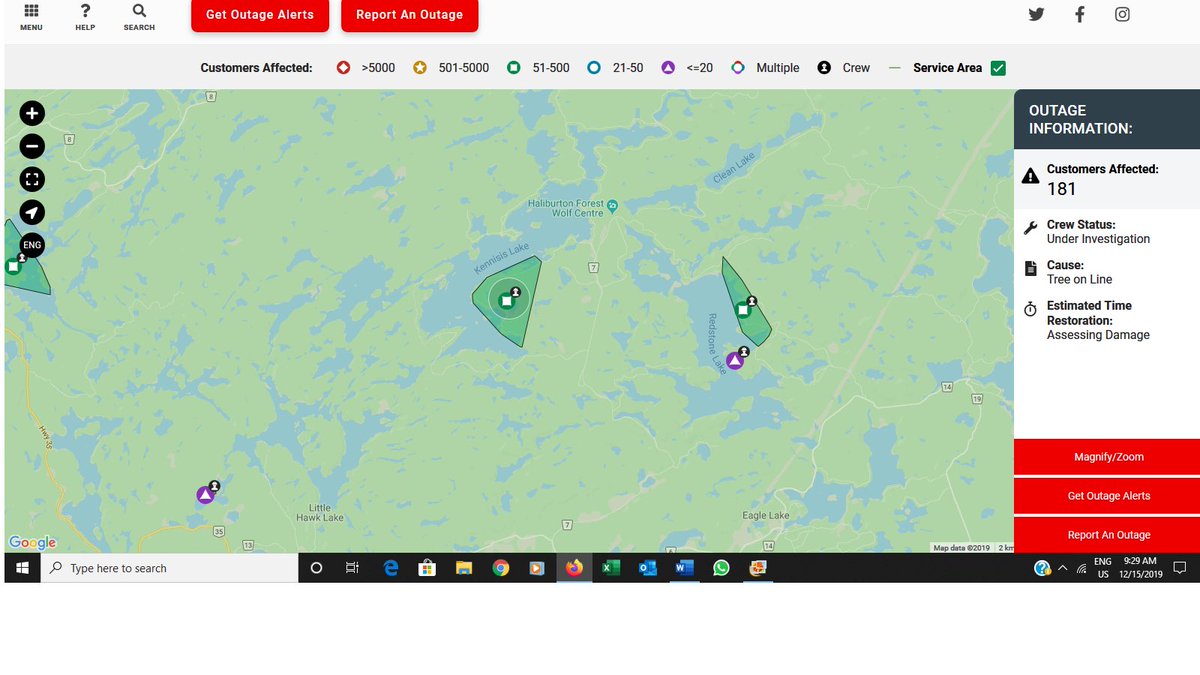Click the Estimated Time stopwatch icon
Viewport: 1200px width, 675px height.
point(1031,310)
